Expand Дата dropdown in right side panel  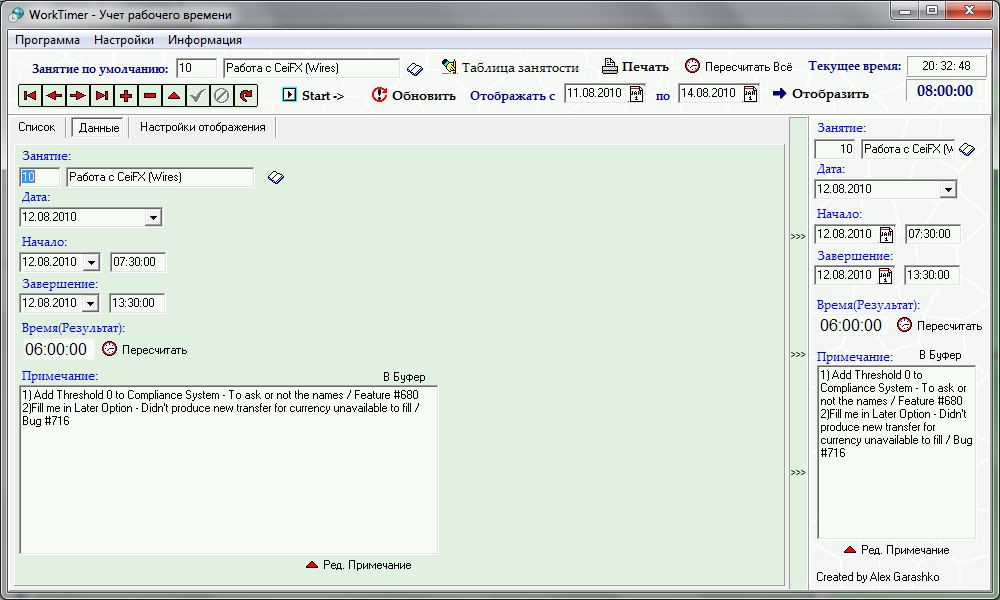point(948,189)
